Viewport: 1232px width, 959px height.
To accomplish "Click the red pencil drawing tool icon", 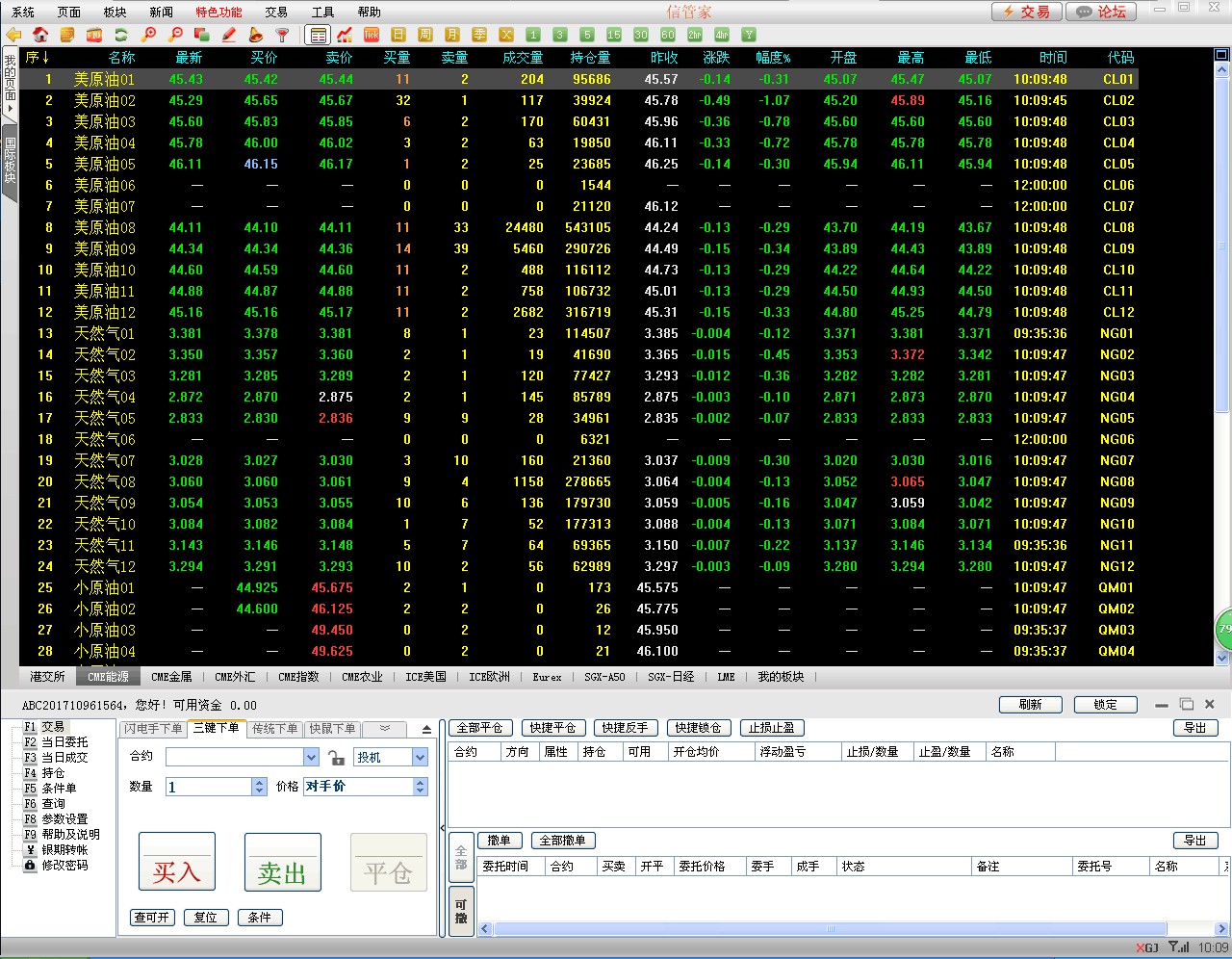I will tap(229, 35).
